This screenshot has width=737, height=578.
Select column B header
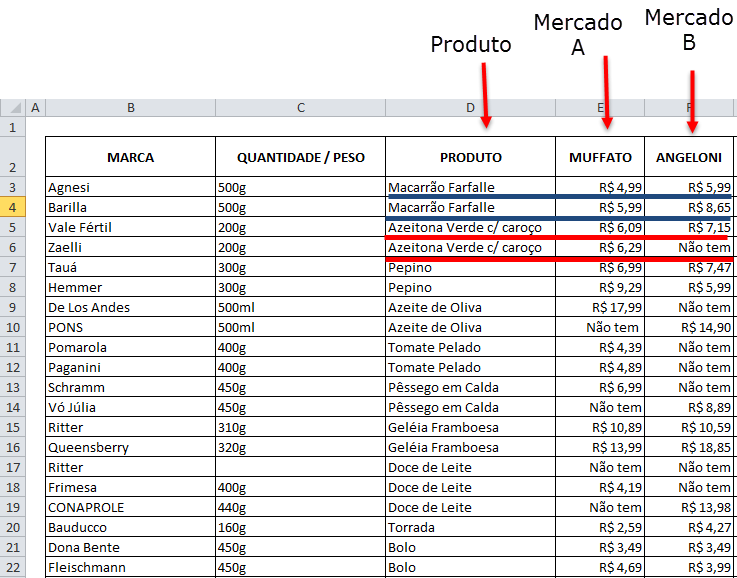tap(130, 108)
